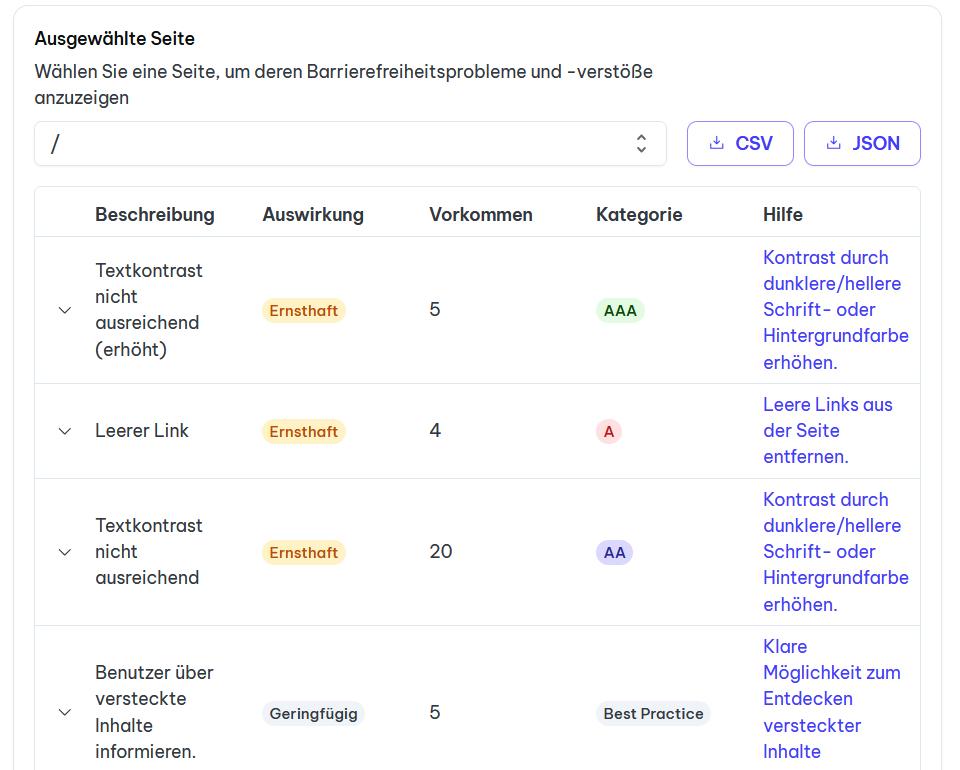Image resolution: width=960 pixels, height=770 pixels.
Task: Expand the "Textkontrast nicht ausreichend" AA row
Action: [x=65, y=552]
